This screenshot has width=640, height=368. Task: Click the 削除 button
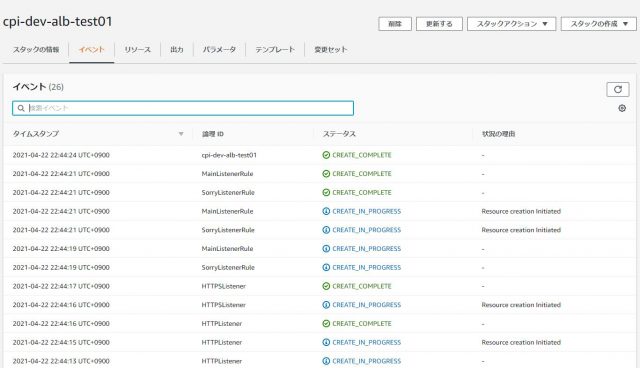click(x=395, y=24)
